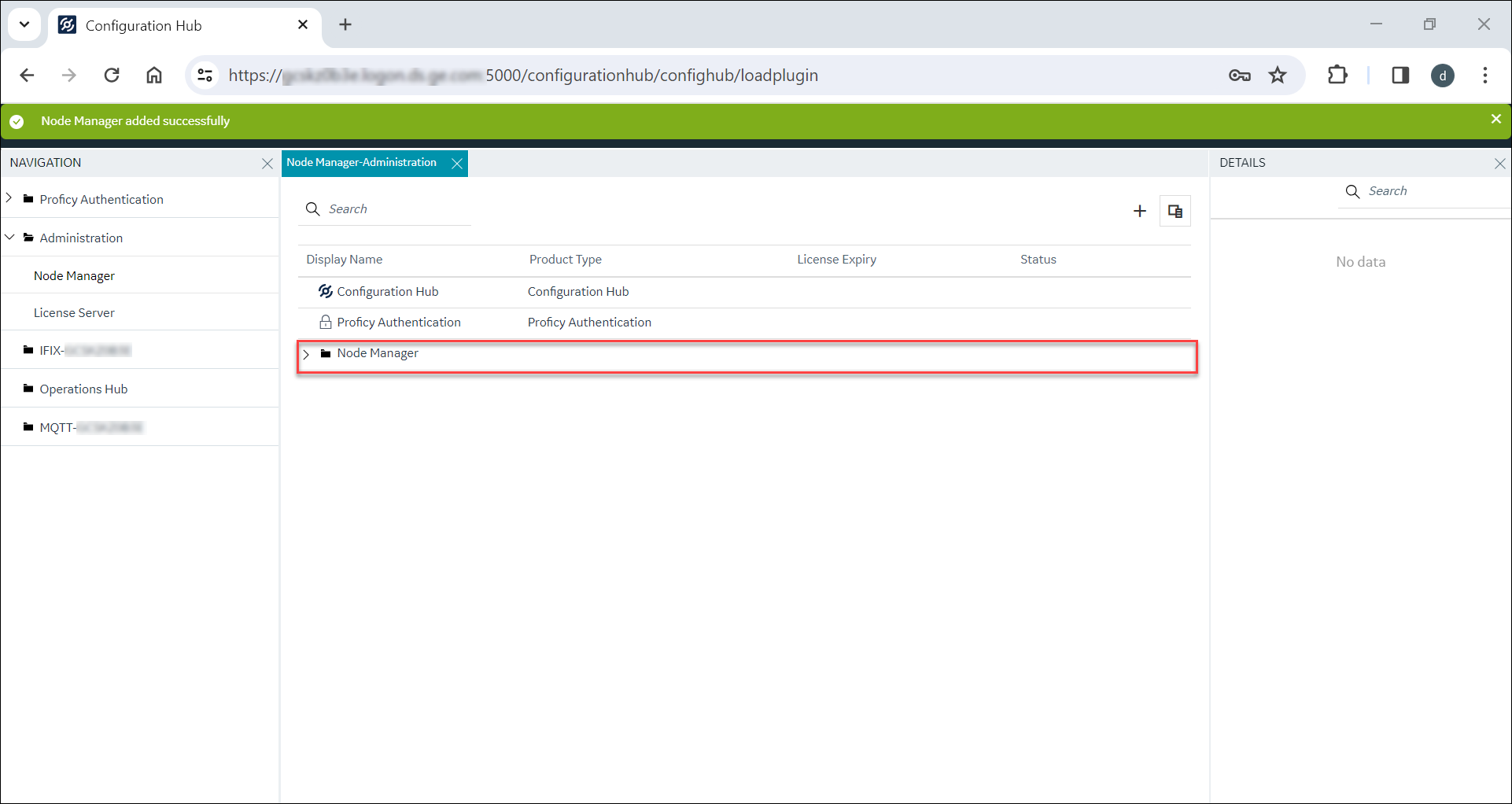Viewport: 1512px width, 804px height.
Task: Click the search magnifier in main panel
Action: pos(312,209)
